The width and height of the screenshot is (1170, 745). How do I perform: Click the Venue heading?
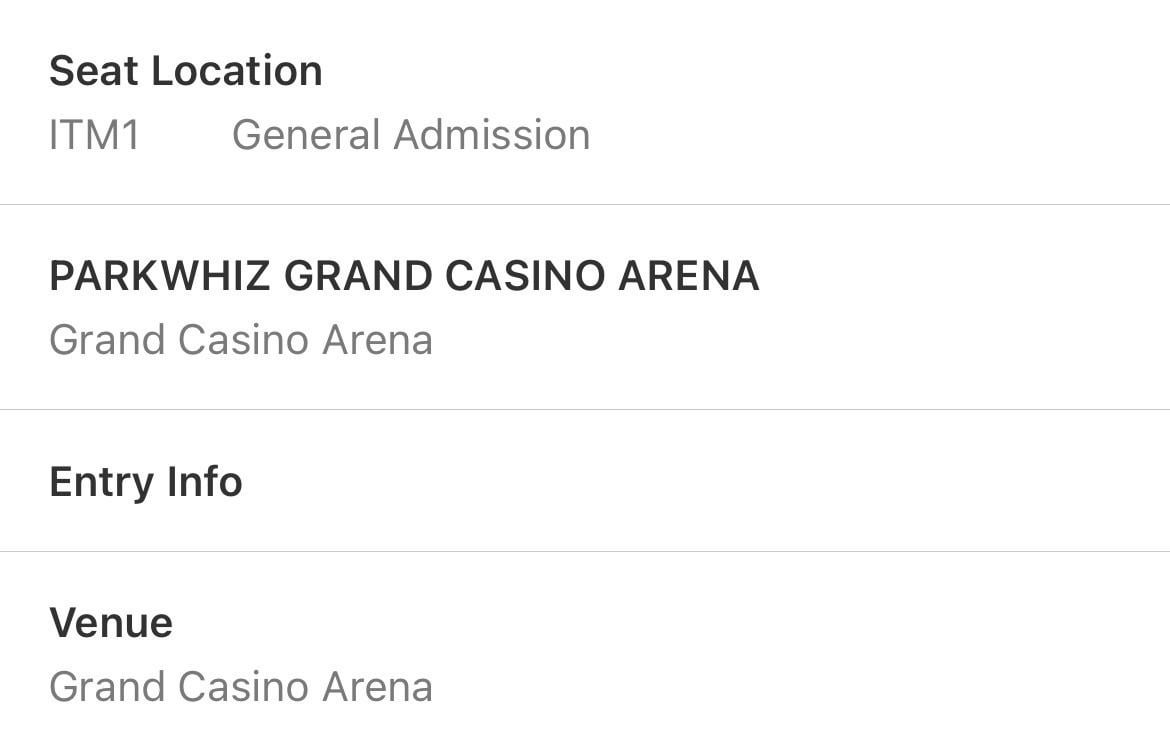tap(111, 623)
